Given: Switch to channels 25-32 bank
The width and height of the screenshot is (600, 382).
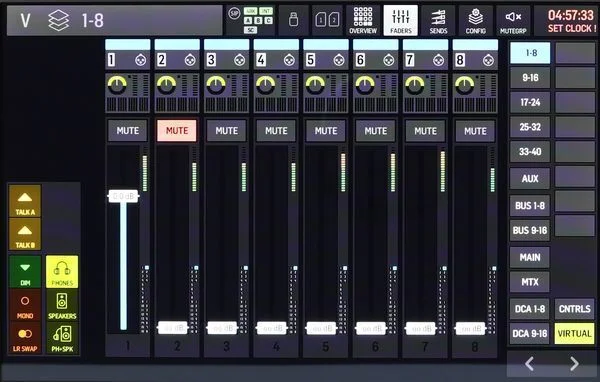Looking at the screenshot, I should 530,127.
